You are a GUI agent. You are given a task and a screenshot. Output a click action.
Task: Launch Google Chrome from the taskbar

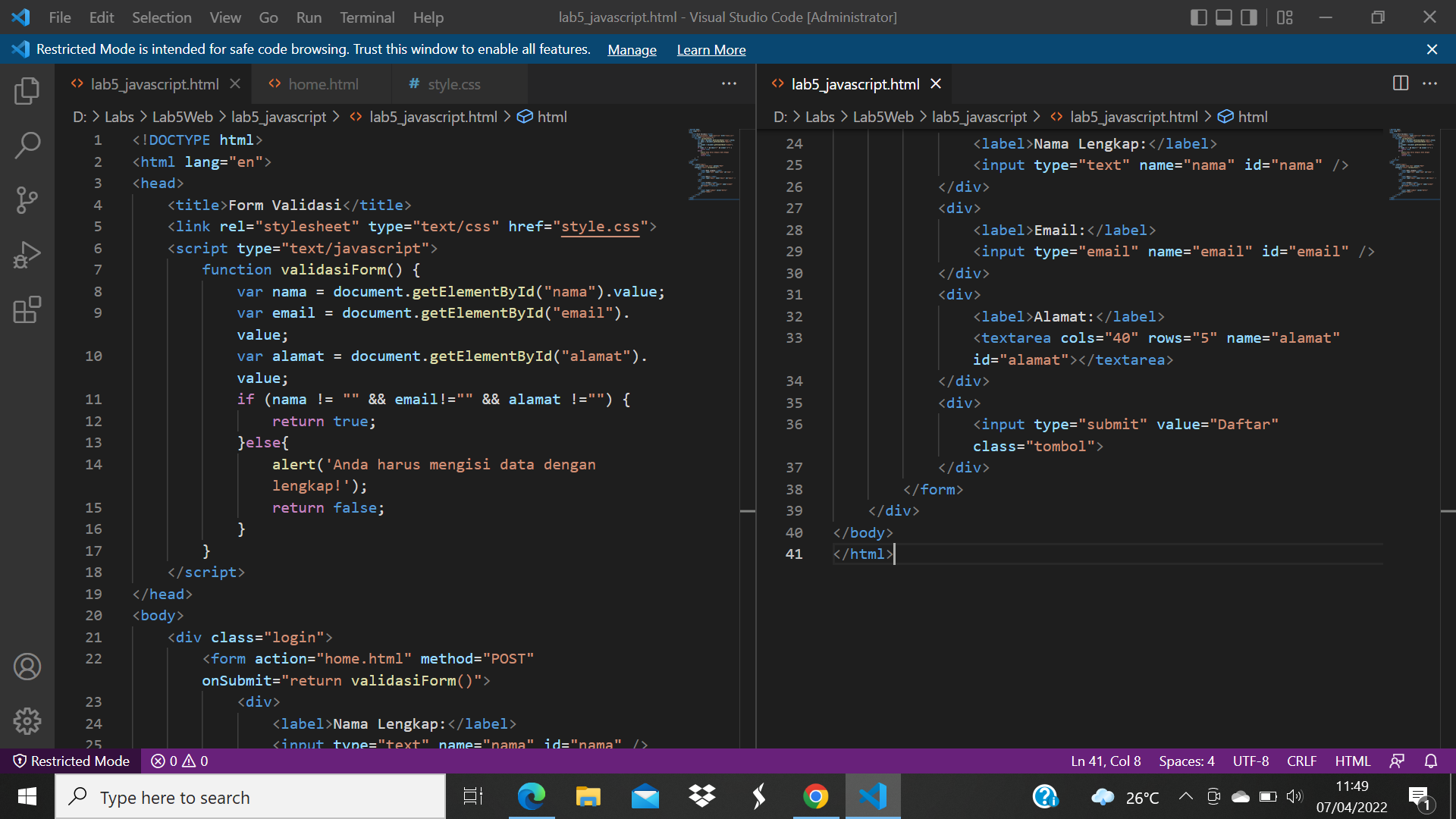coord(815,796)
